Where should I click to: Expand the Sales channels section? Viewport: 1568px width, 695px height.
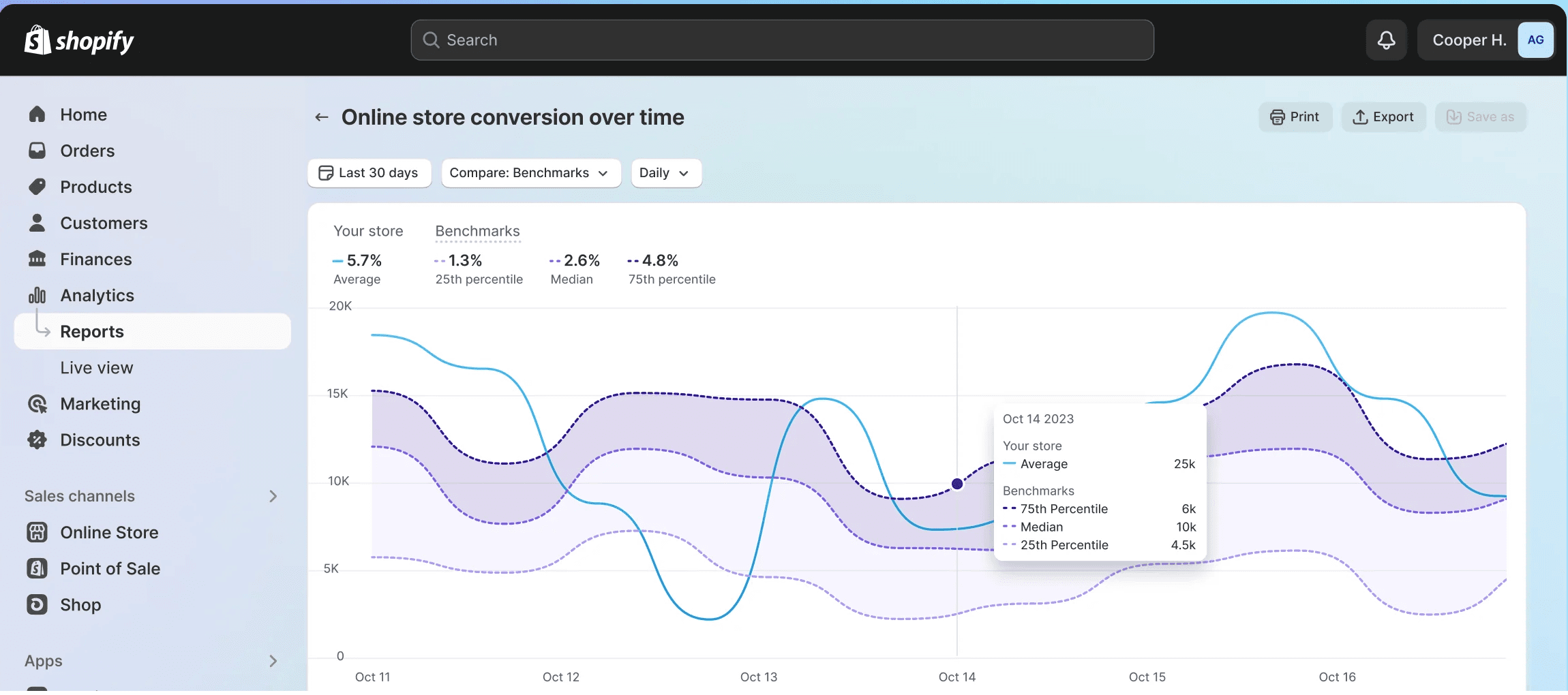[273, 496]
